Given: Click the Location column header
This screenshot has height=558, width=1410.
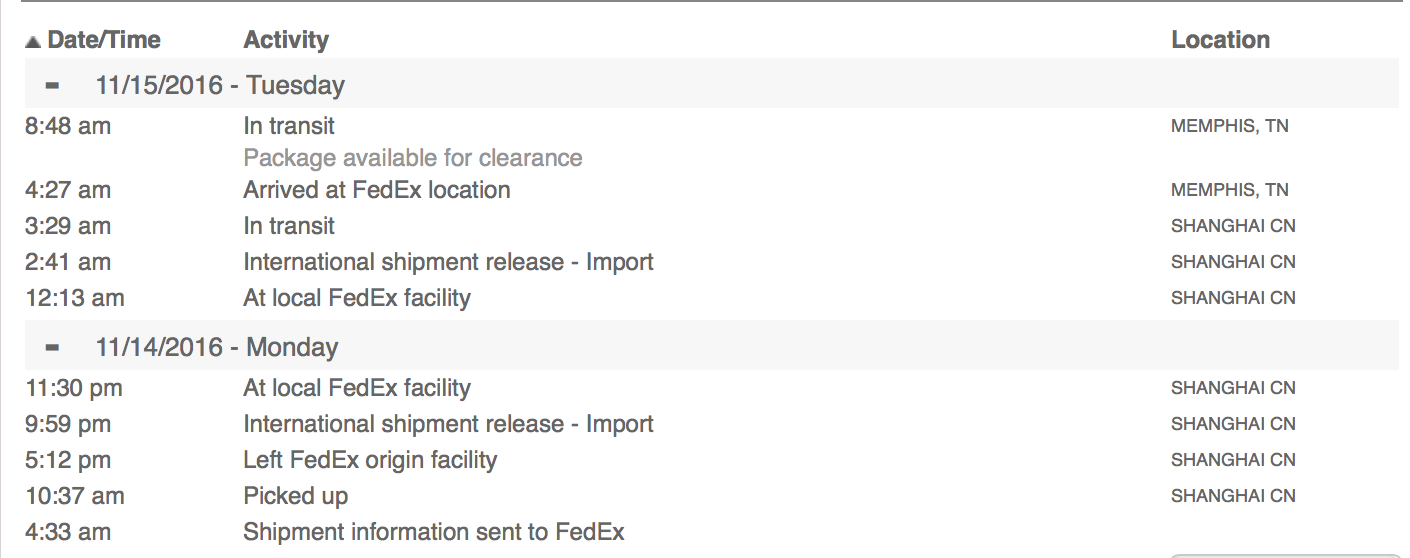Looking at the screenshot, I should point(1220,40).
